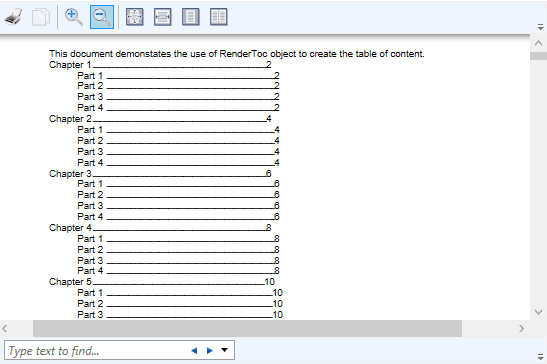Find previous match with left arrow
Viewport: 547px width, 364px height.
pos(194,350)
